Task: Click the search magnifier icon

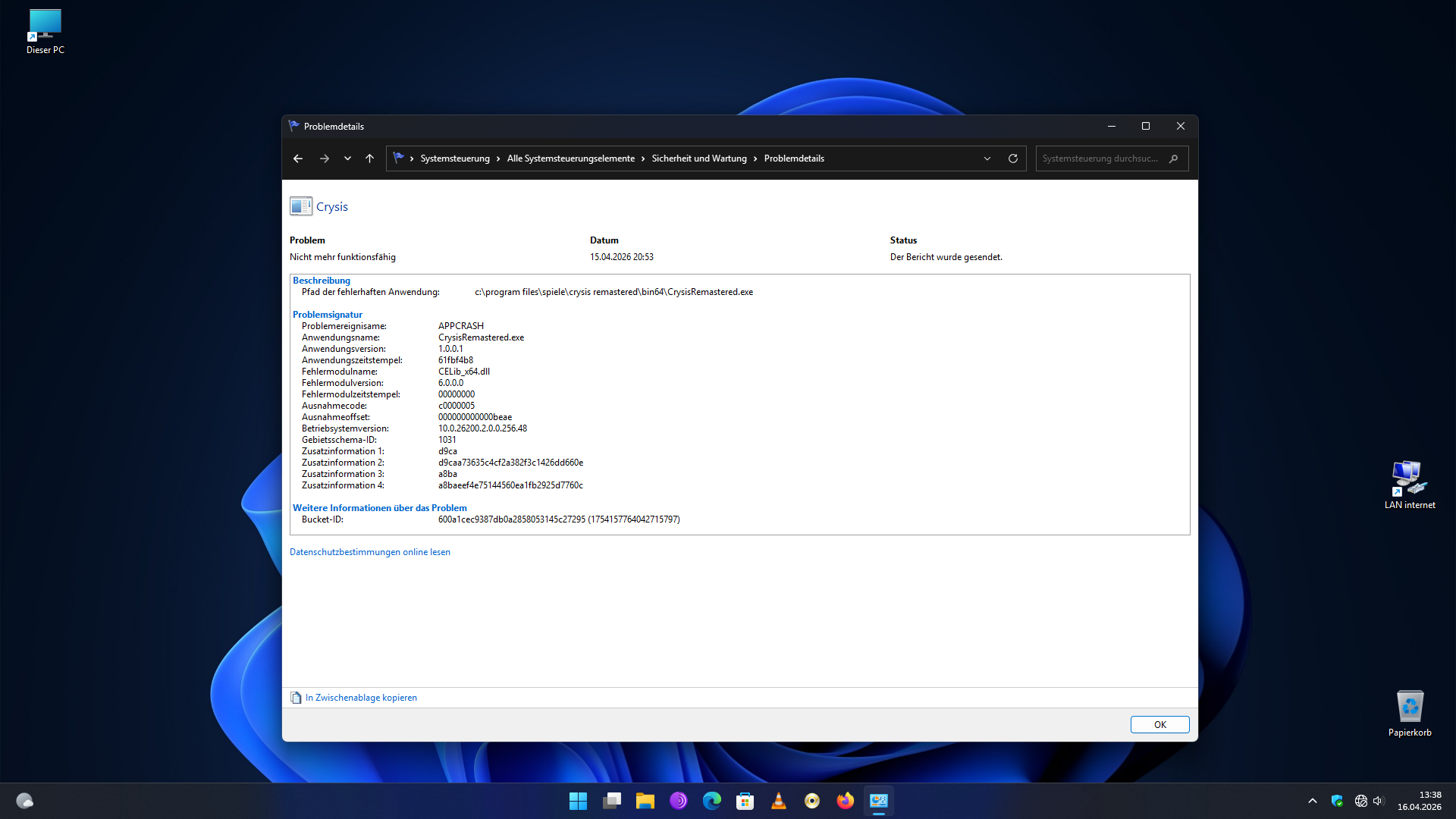Action: (x=1173, y=158)
